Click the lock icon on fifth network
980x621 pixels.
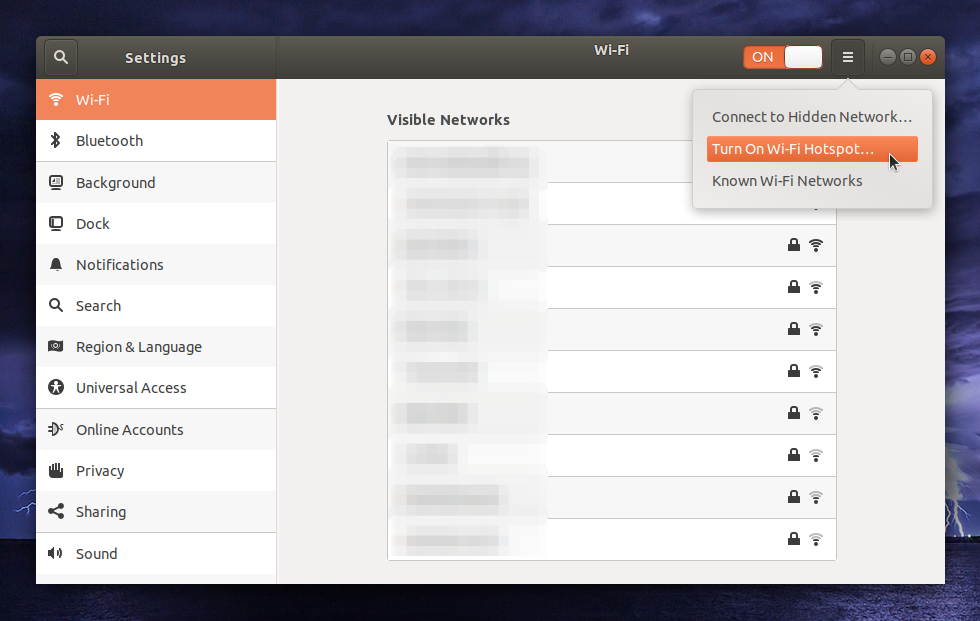pos(794,329)
